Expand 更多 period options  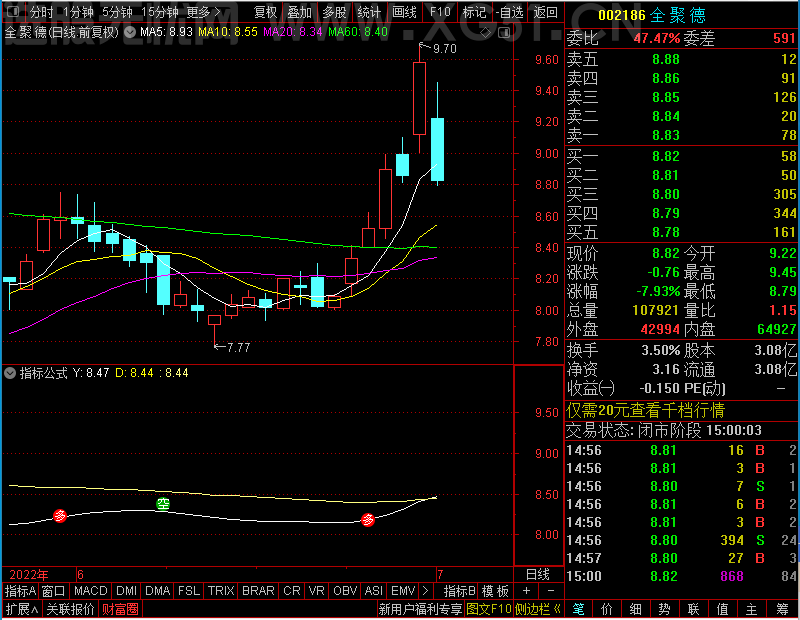point(203,12)
